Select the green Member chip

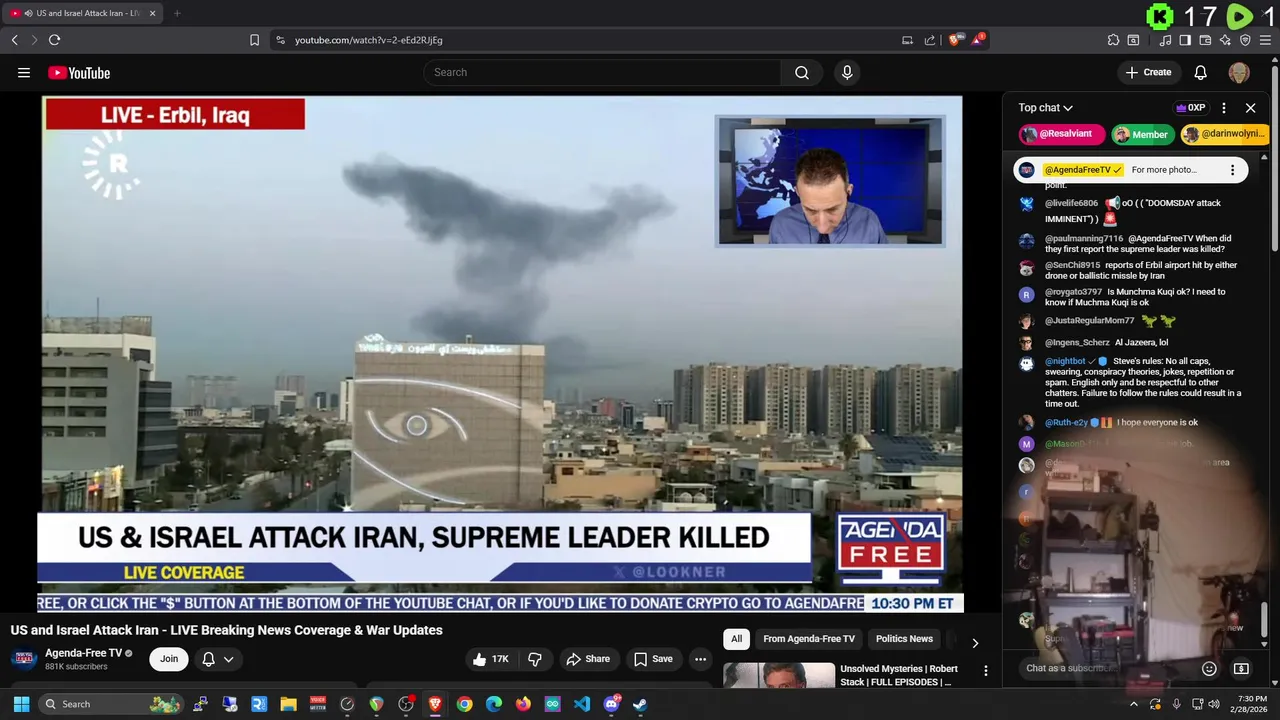coord(1142,134)
